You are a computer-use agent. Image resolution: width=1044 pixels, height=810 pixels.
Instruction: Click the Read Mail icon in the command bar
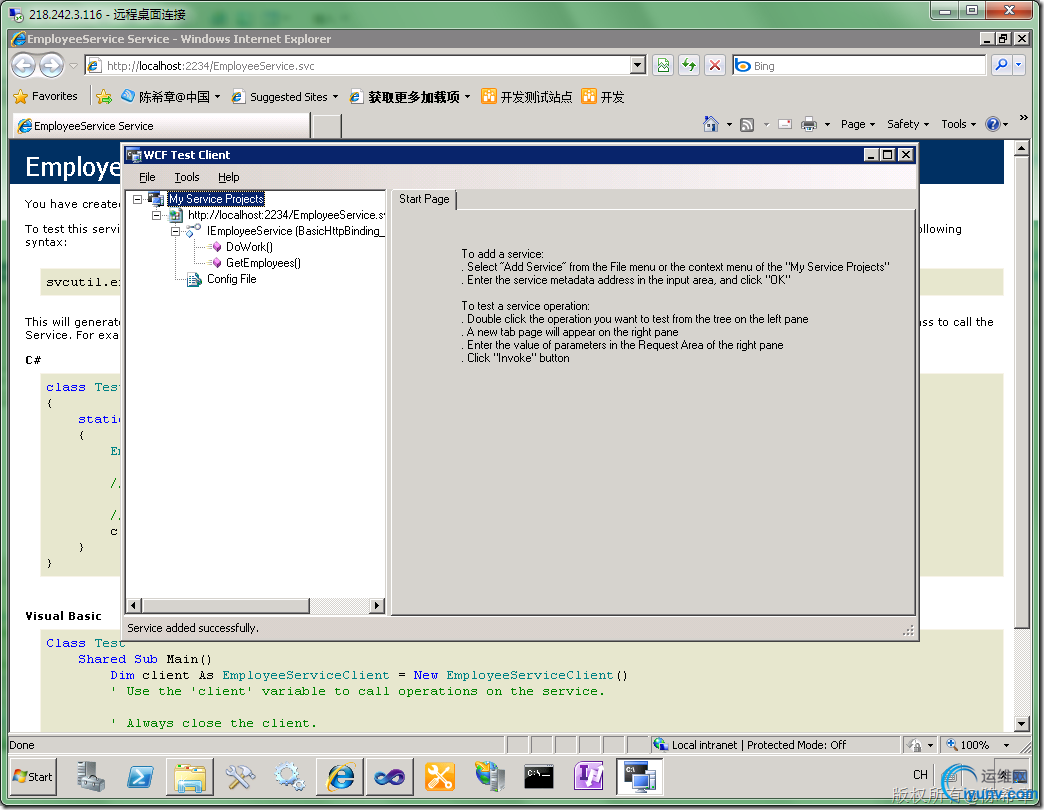point(785,124)
